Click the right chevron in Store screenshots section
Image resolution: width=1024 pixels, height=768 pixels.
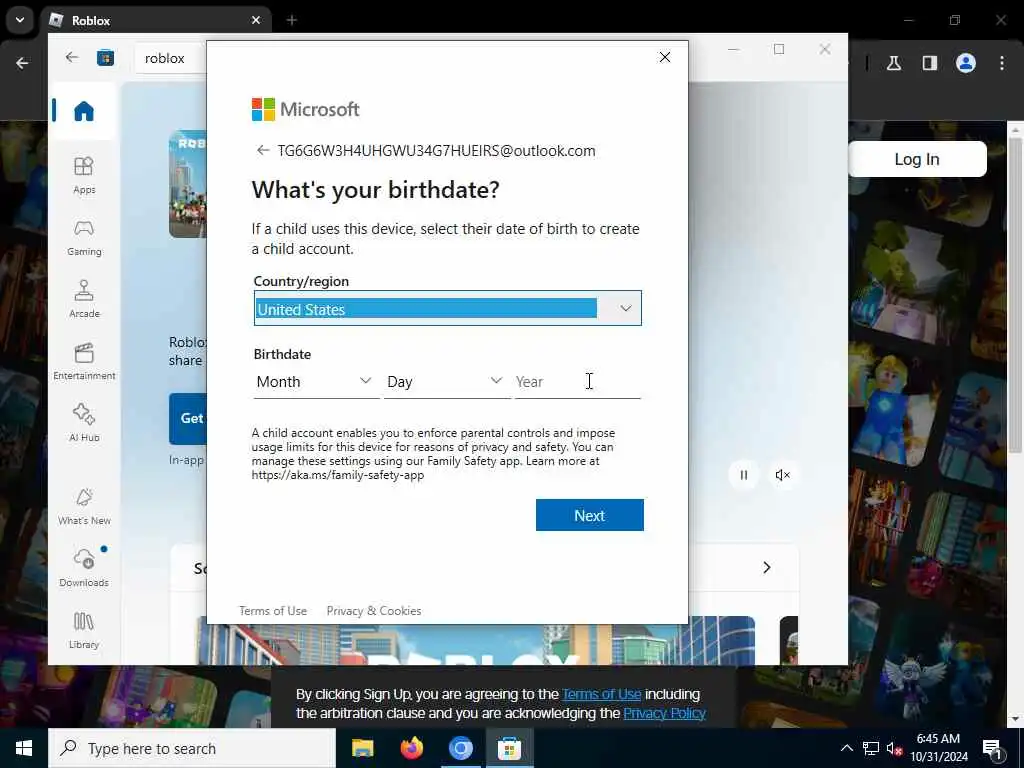[767, 568]
